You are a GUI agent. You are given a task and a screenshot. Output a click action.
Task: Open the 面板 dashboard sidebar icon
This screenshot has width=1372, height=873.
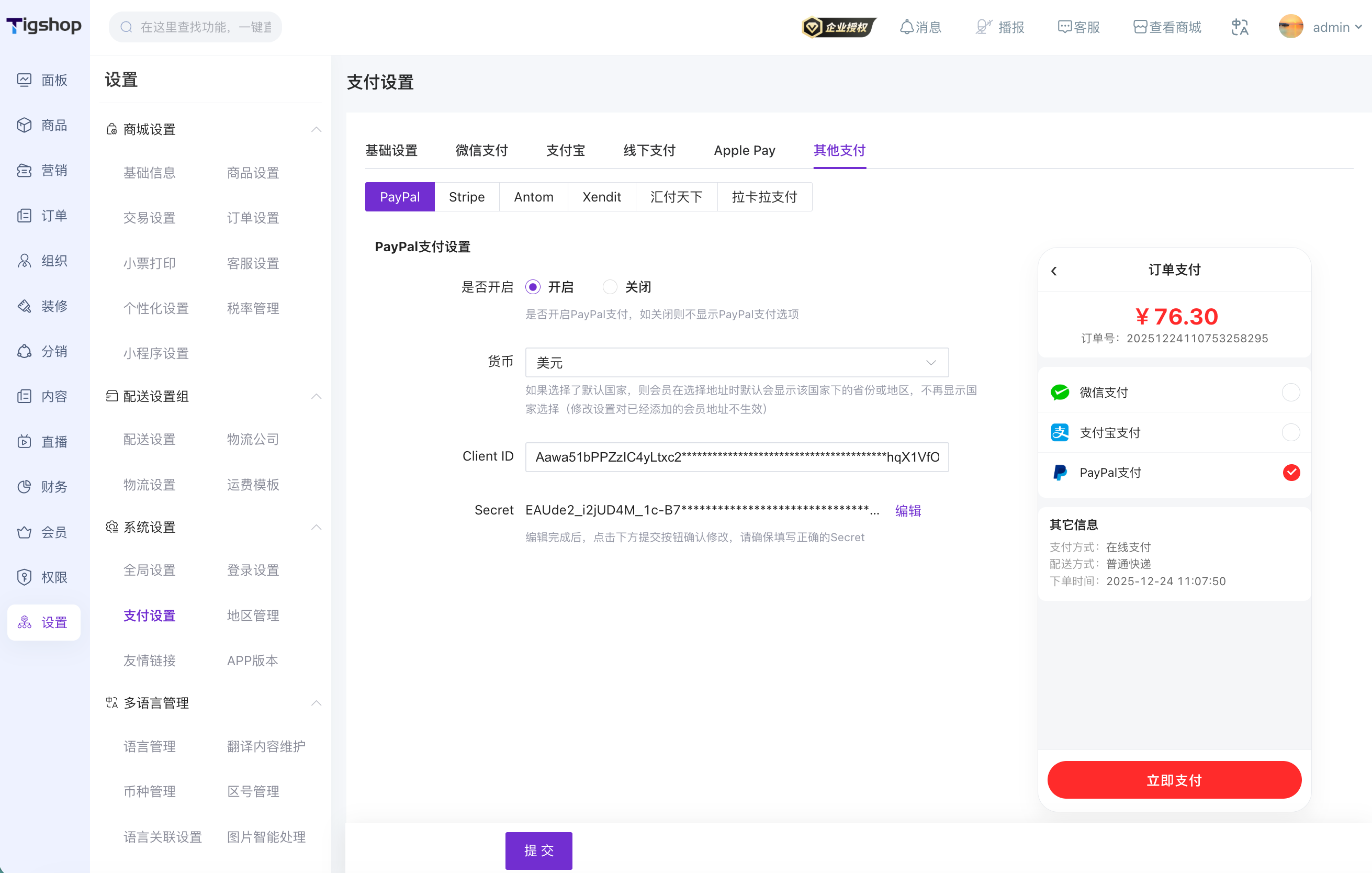(x=24, y=80)
